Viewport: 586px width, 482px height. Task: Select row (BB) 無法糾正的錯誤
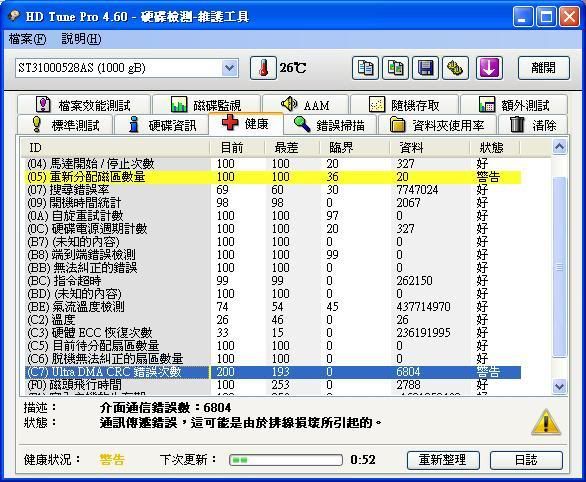[274, 268]
